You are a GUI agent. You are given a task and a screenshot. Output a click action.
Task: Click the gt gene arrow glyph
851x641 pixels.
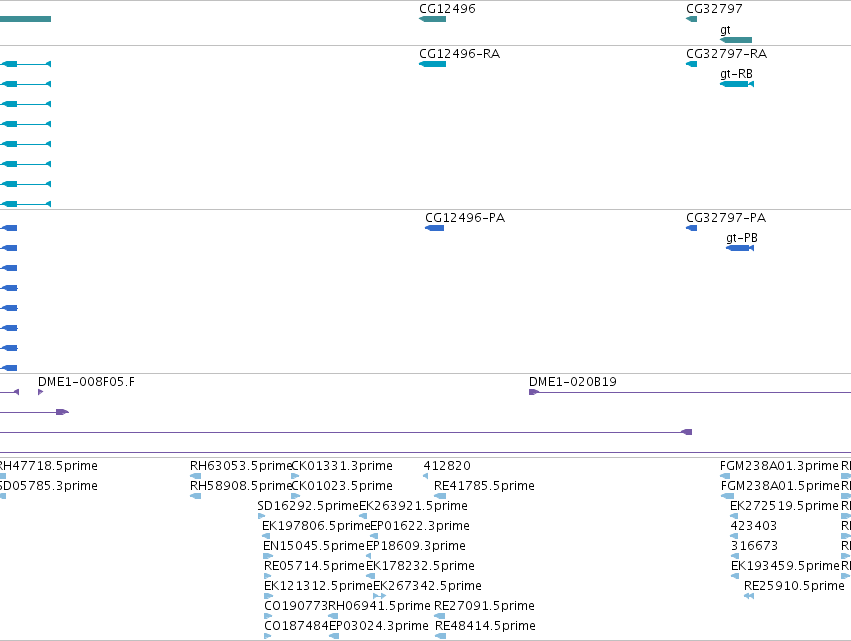click(736, 40)
